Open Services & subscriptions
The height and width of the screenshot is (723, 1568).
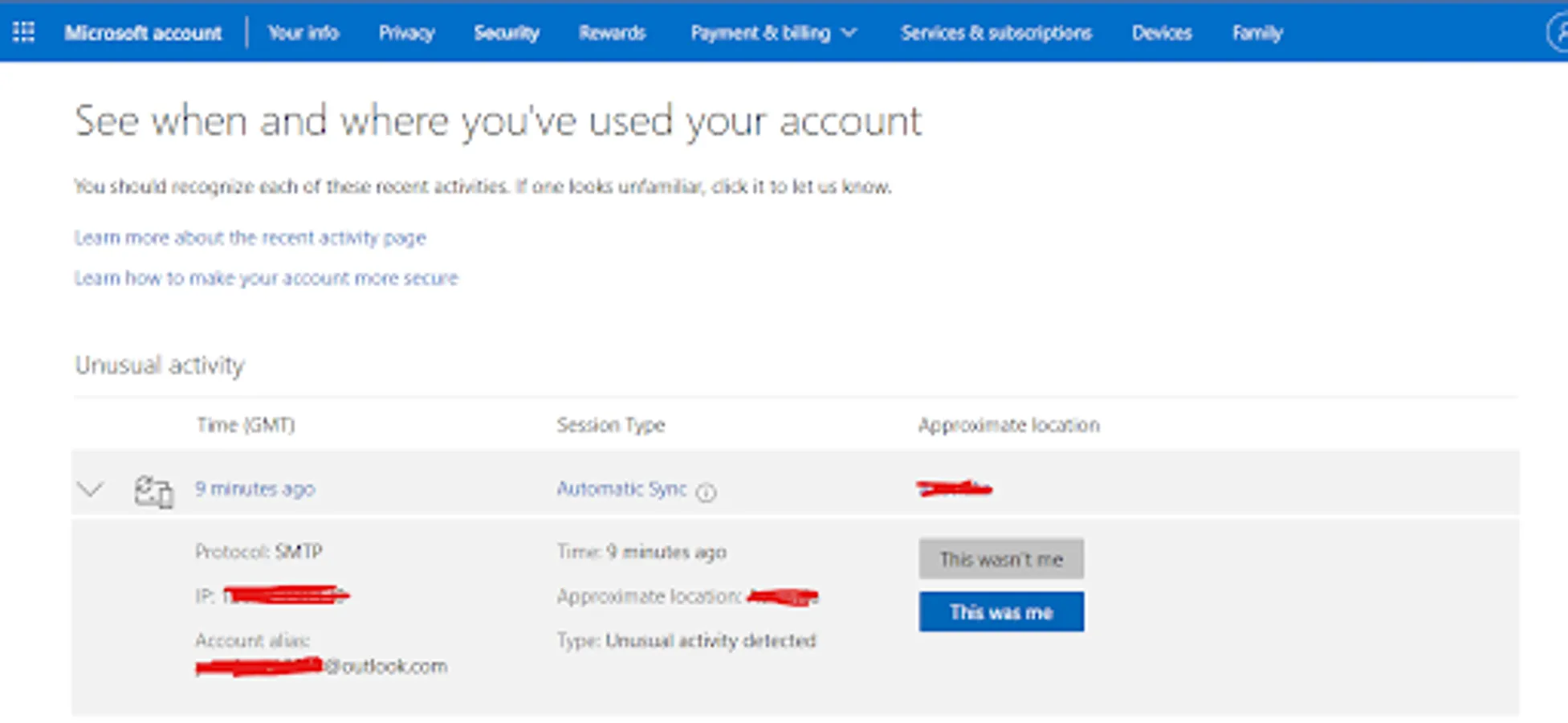coord(996,33)
